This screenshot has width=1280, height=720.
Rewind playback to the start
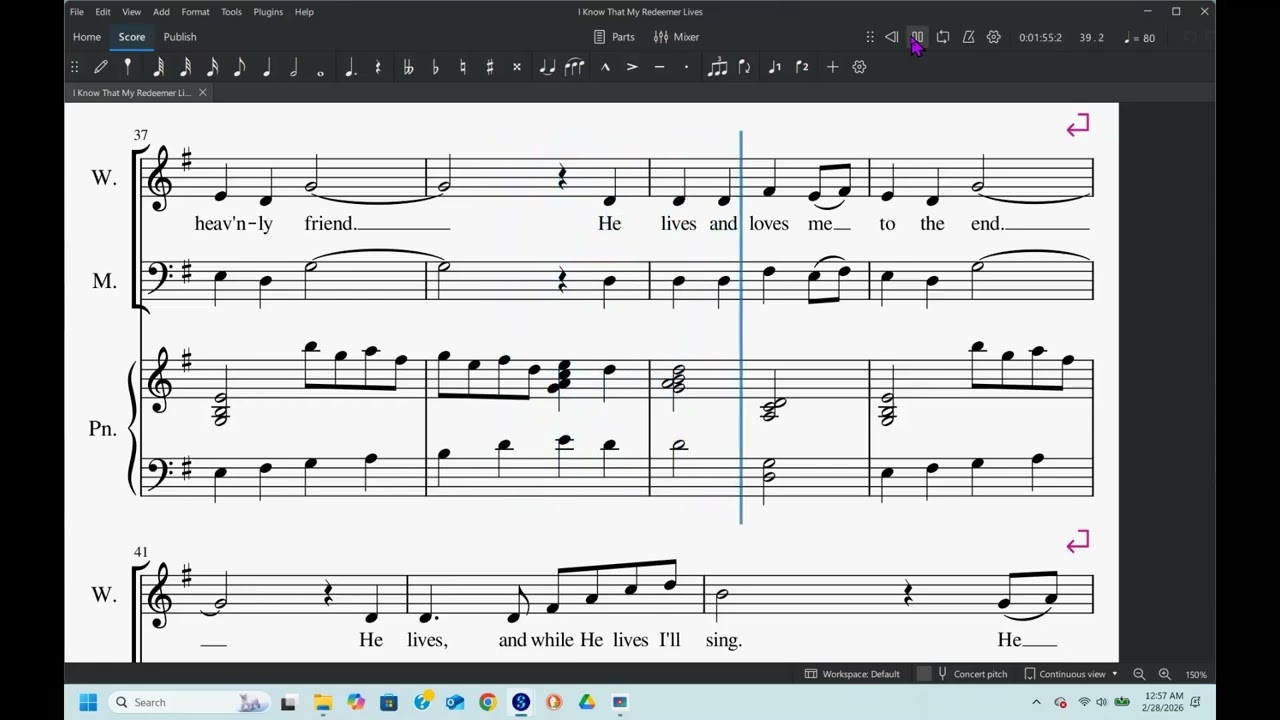pos(891,37)
